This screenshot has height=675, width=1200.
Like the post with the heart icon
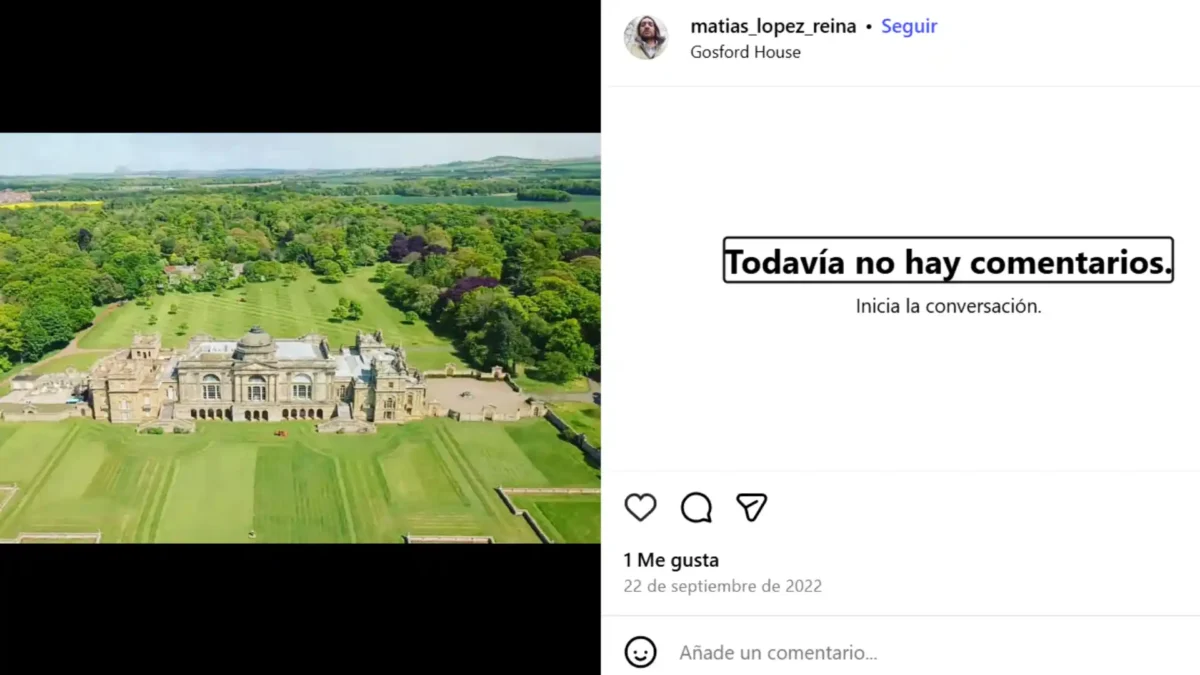pos(640,508)
